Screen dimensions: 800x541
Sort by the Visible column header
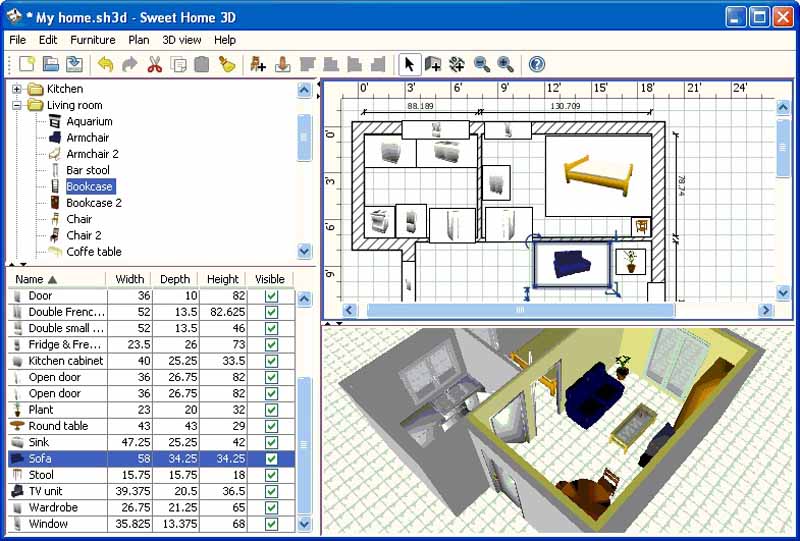270,279
